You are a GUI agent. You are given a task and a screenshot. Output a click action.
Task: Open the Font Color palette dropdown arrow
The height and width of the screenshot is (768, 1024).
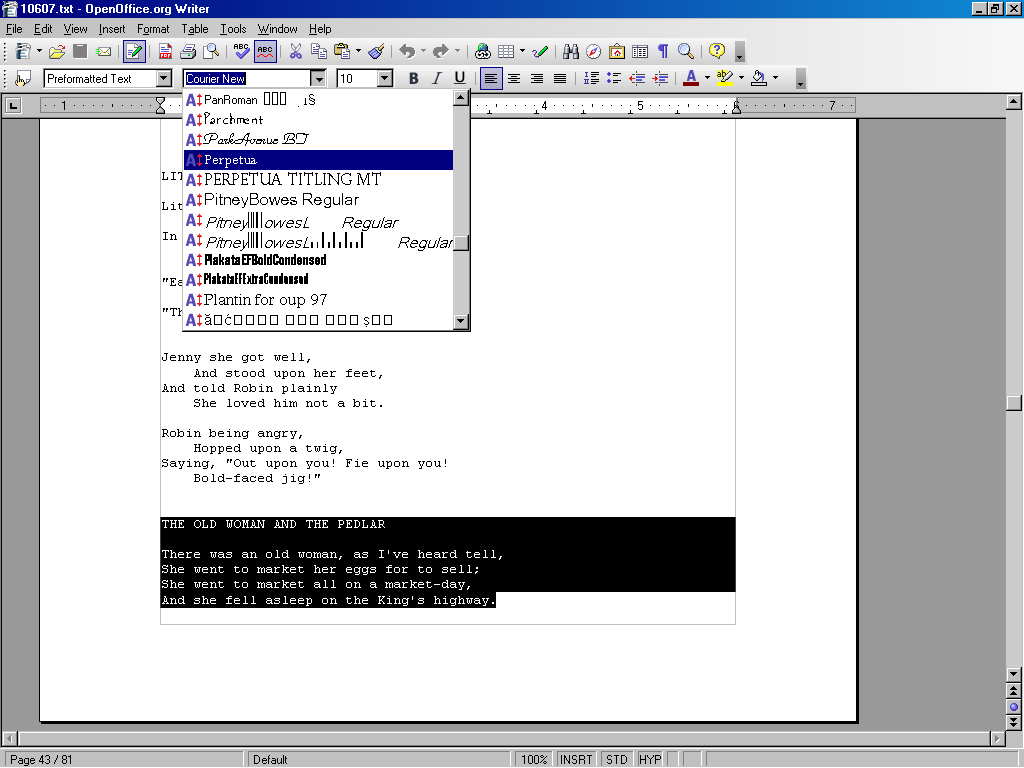click(707, 78)
